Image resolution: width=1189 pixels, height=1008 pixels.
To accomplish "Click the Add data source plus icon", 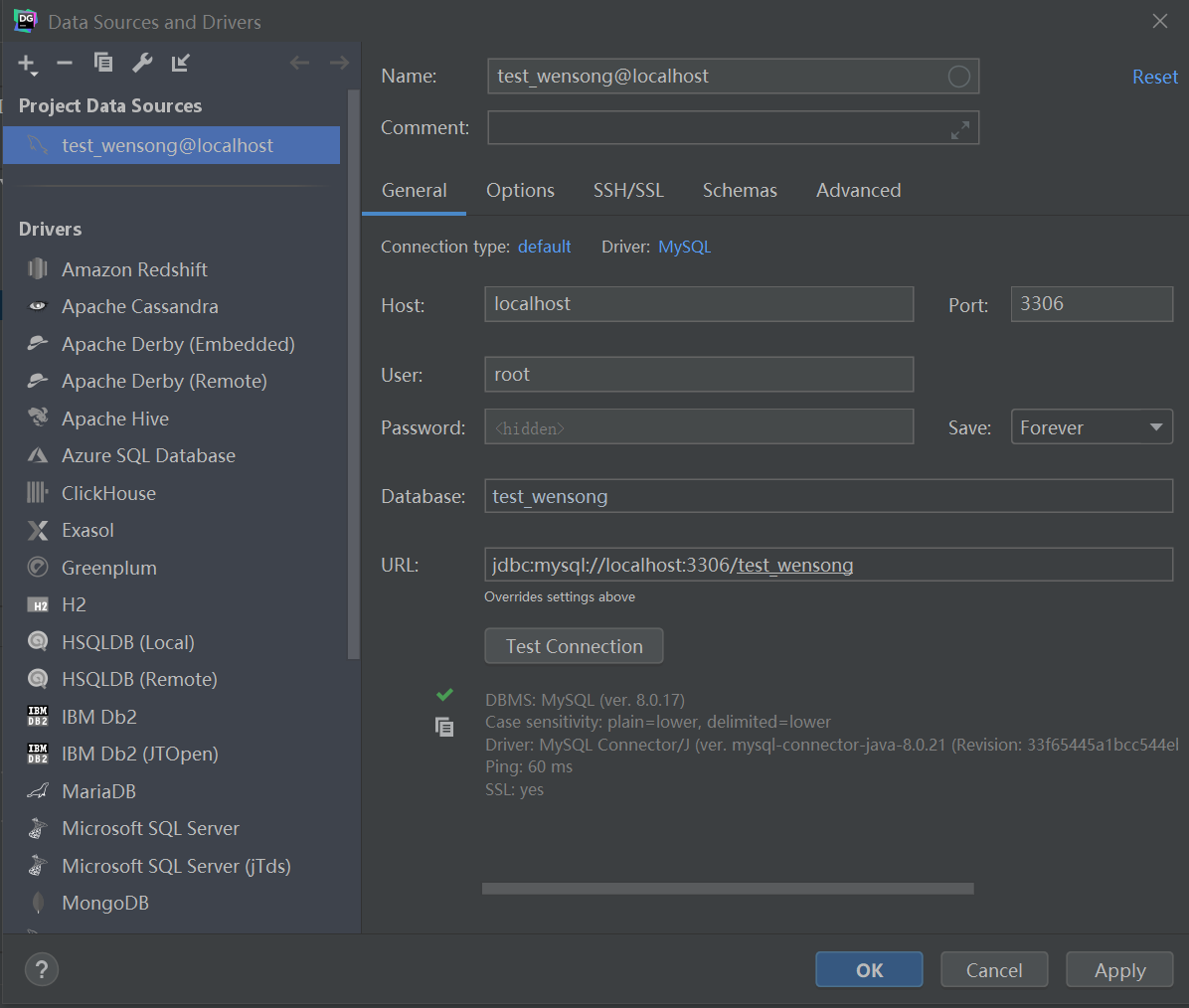I will coord(27,64).
